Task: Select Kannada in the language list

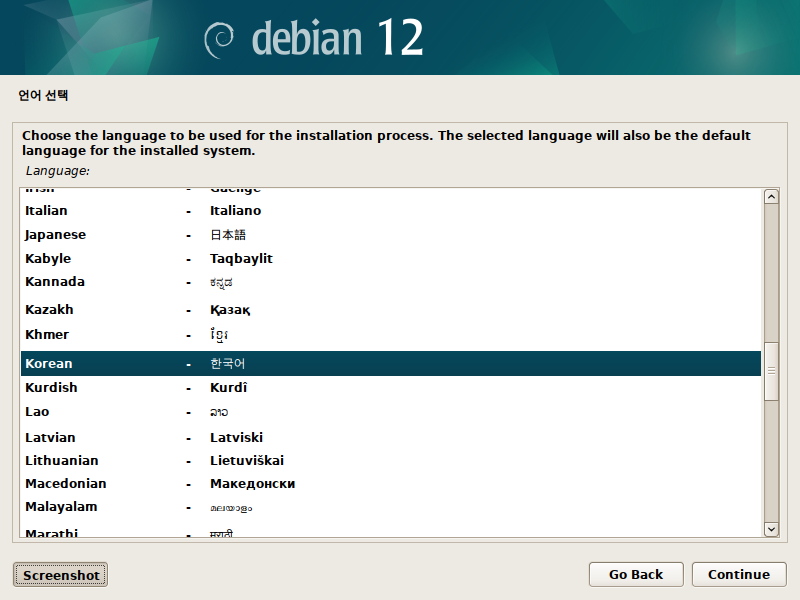Action: click(391, 282)
